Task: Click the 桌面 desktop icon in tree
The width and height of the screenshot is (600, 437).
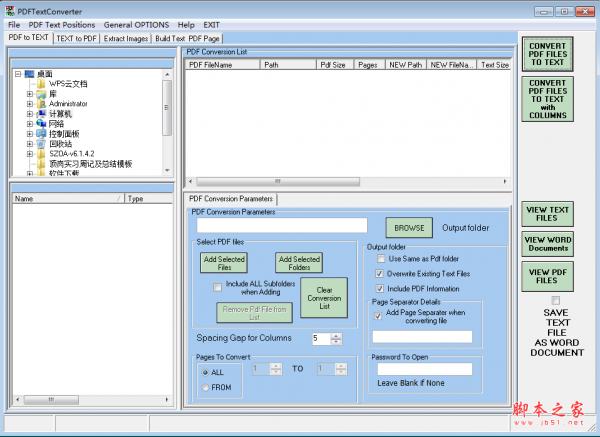Action: pos(29,73)
